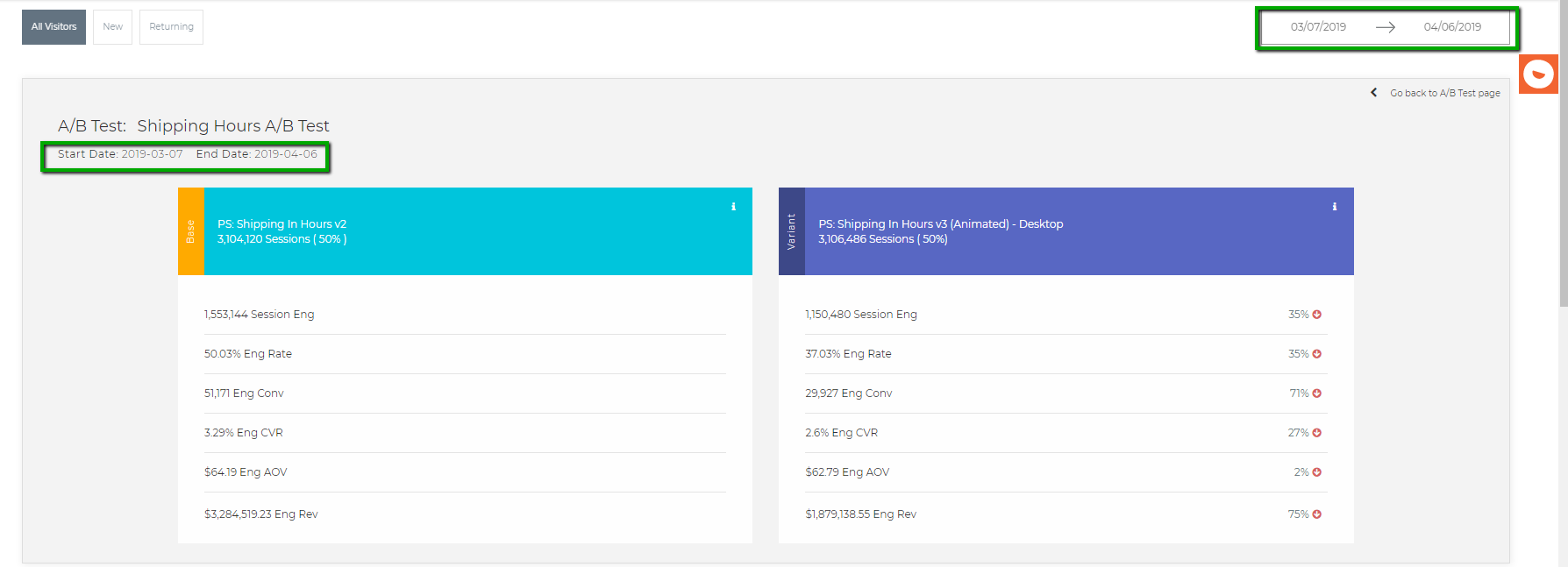This screenshot has height=567, width=1568.
Task: Click red down indicator for Eng Rate
Action: pyautogui.click(x=1316, y=354)
